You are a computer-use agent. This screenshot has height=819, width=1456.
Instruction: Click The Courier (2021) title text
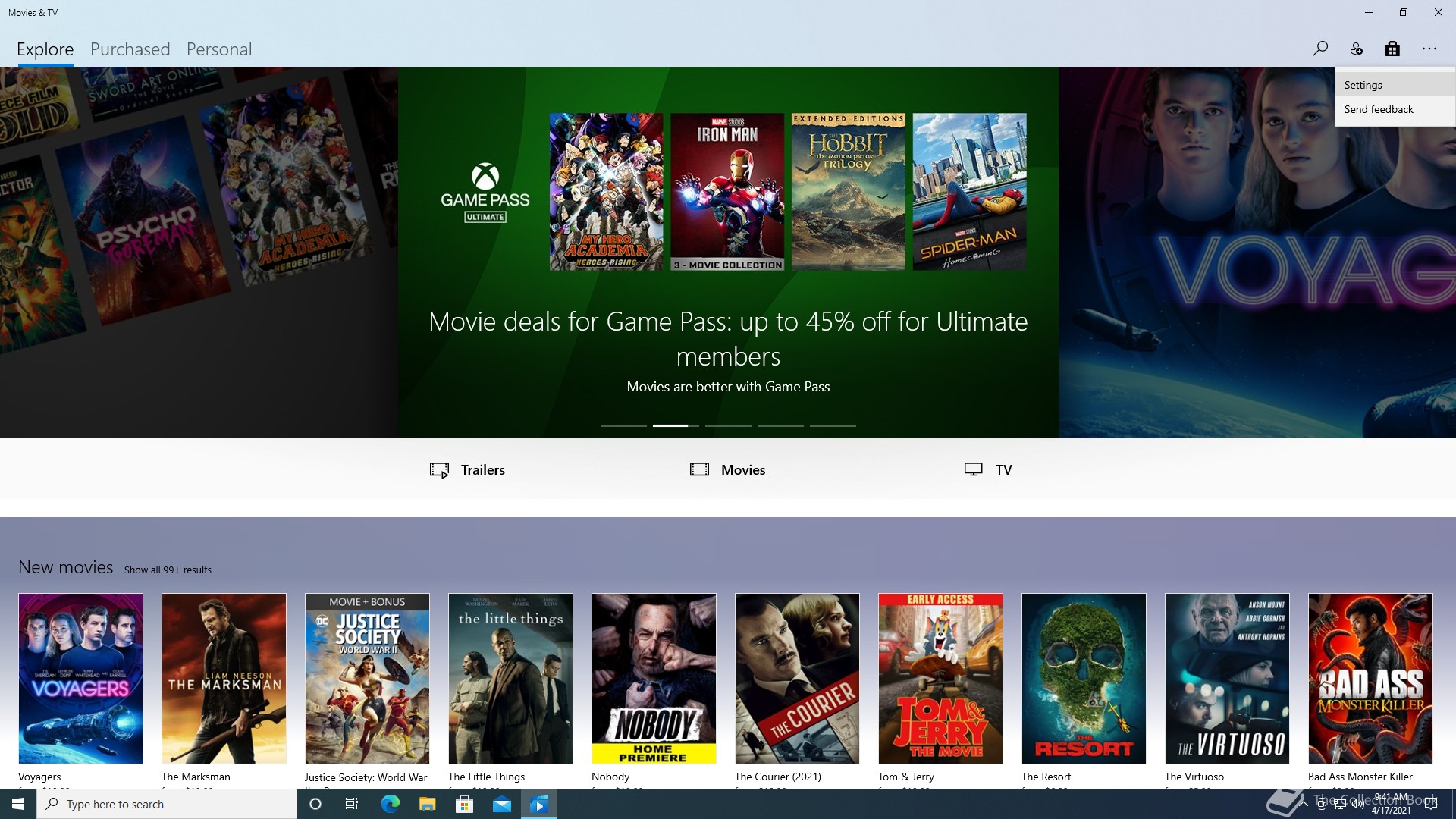point(778,777)
